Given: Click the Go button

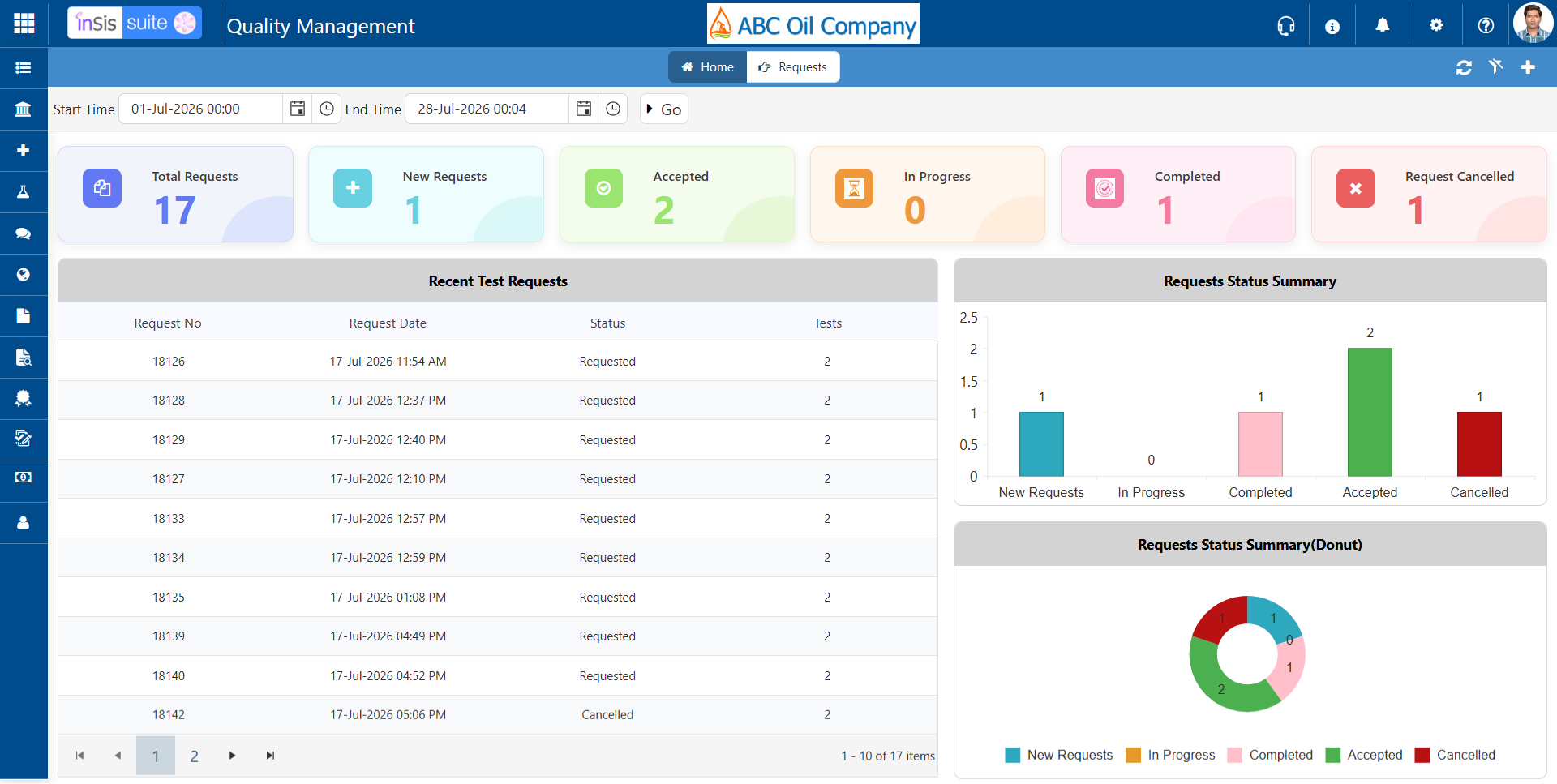Looking at the screenshot, I should click(x=664, y=109).
